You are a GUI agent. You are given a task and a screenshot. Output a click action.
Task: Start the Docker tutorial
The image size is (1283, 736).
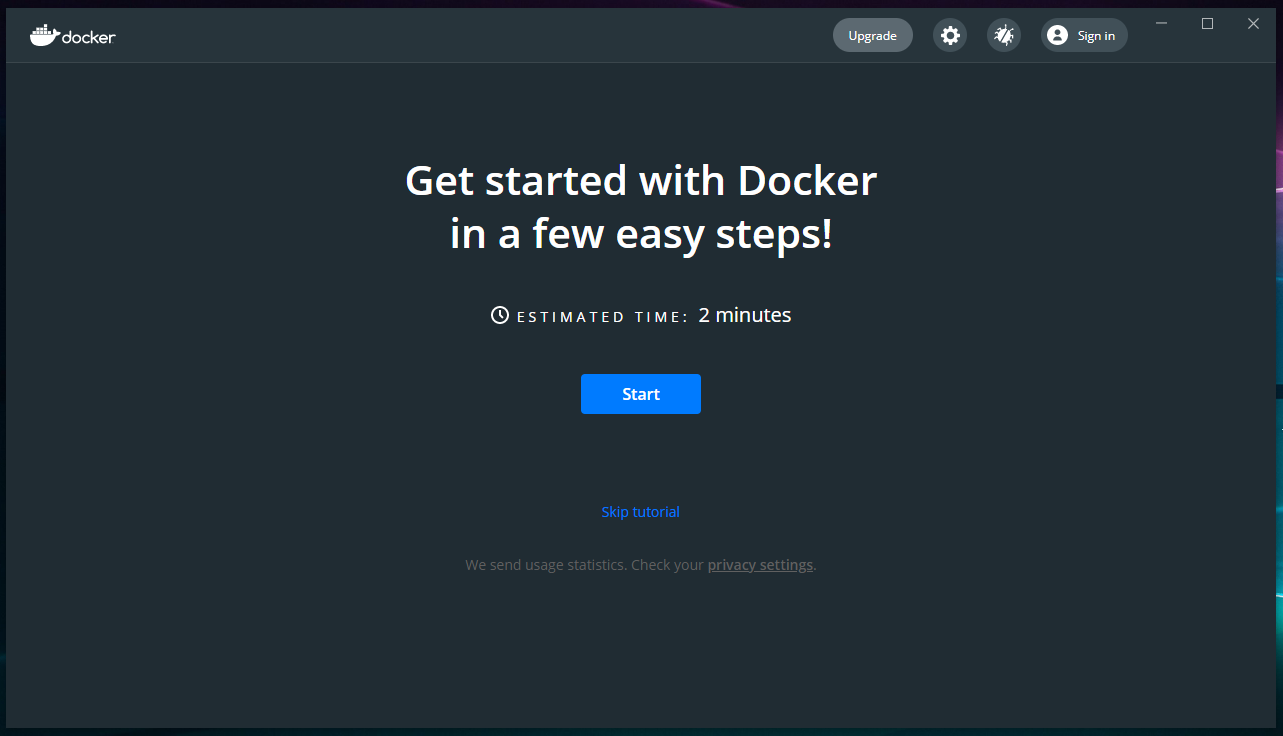coord(641,394)
